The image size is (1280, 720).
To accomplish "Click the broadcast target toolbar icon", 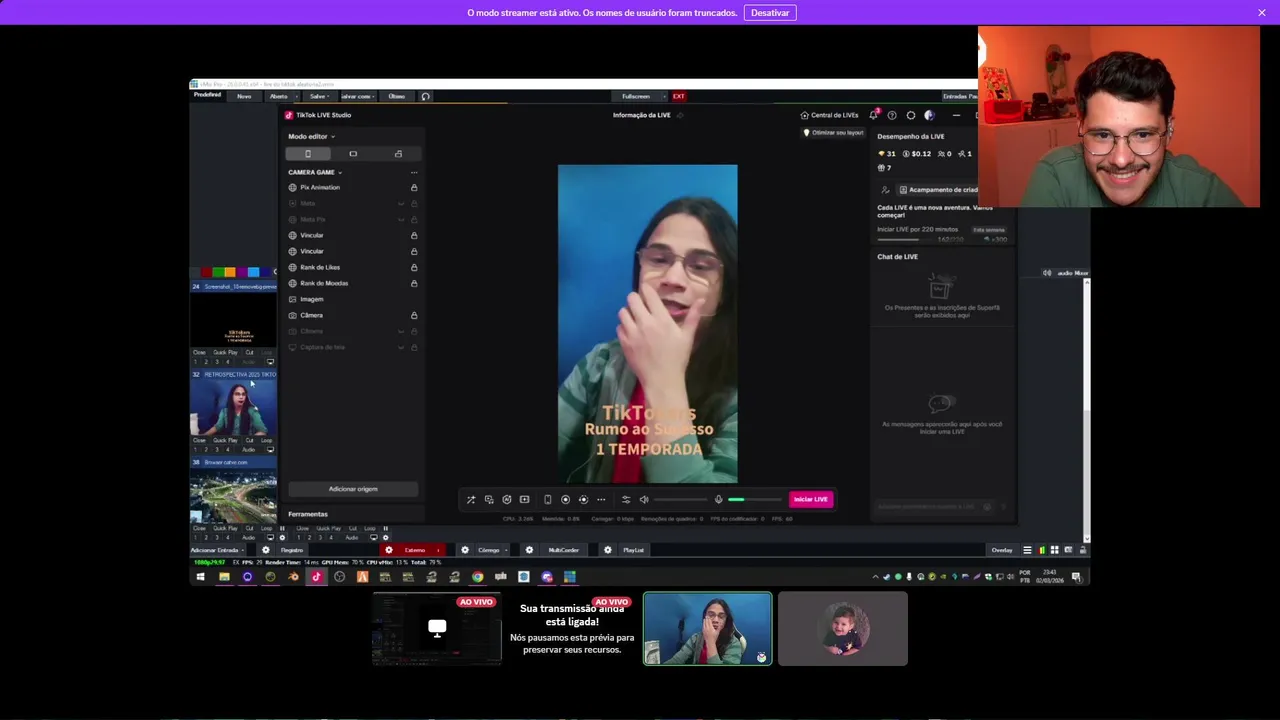I will tap(583, 500).
